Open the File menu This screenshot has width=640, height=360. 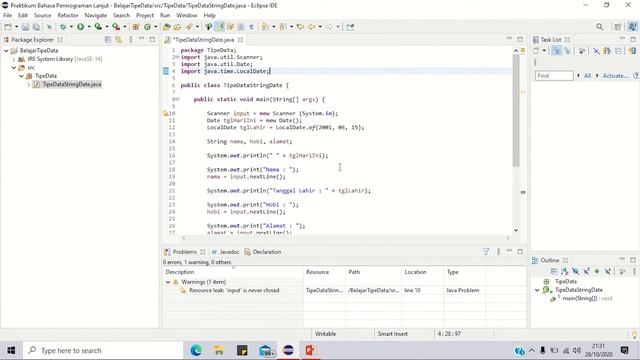[x=7, y=16]
